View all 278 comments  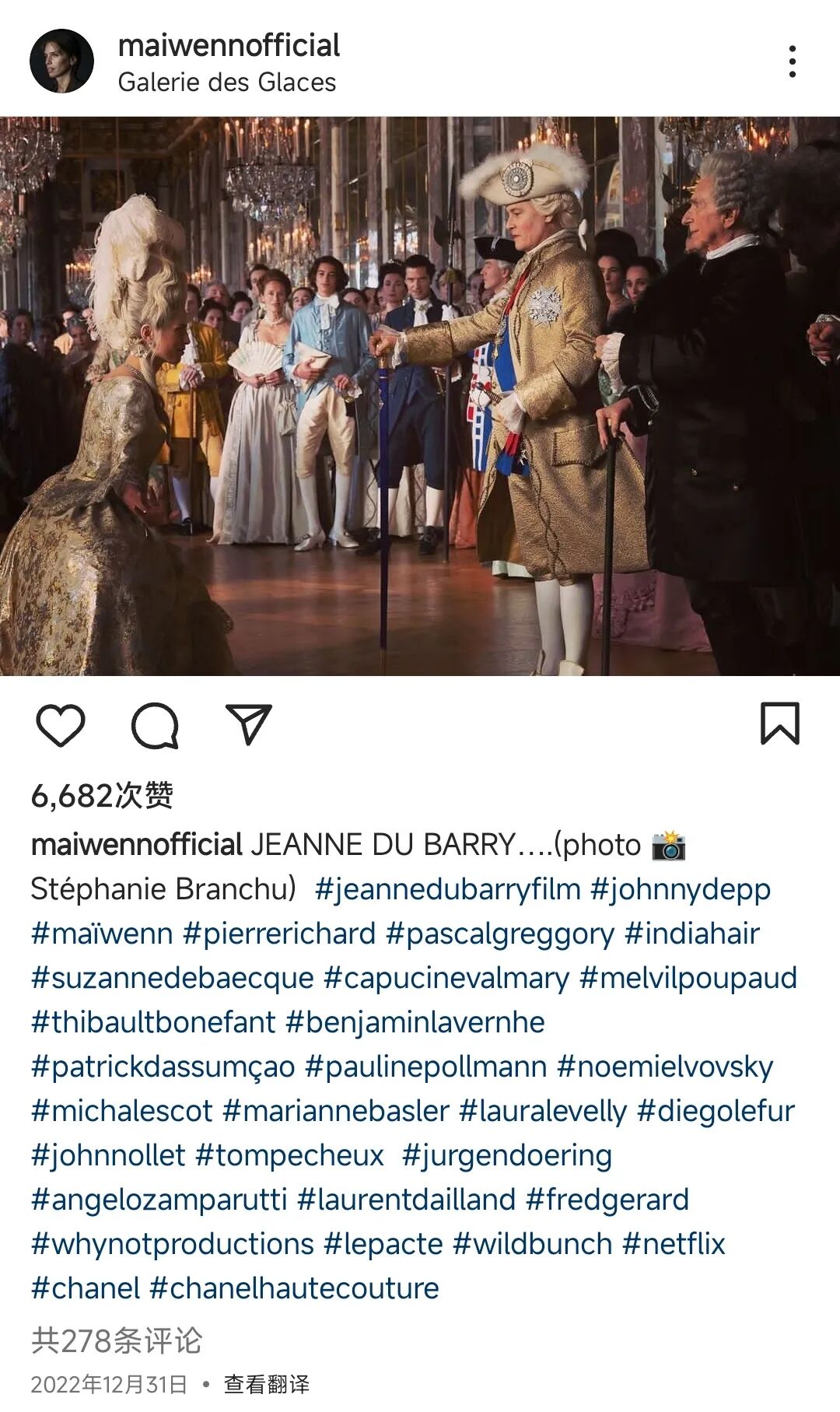tap(117, 1340)
